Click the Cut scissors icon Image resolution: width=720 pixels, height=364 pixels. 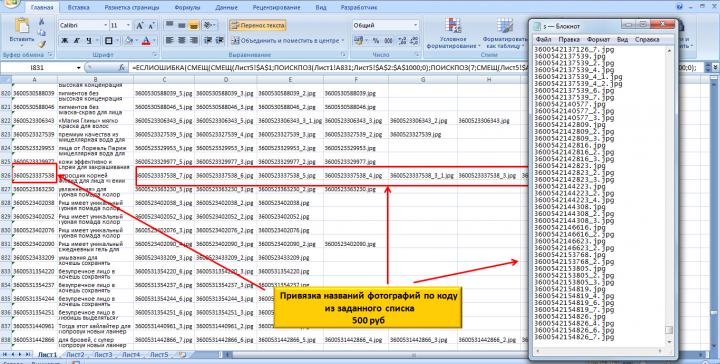click(41, 22)
